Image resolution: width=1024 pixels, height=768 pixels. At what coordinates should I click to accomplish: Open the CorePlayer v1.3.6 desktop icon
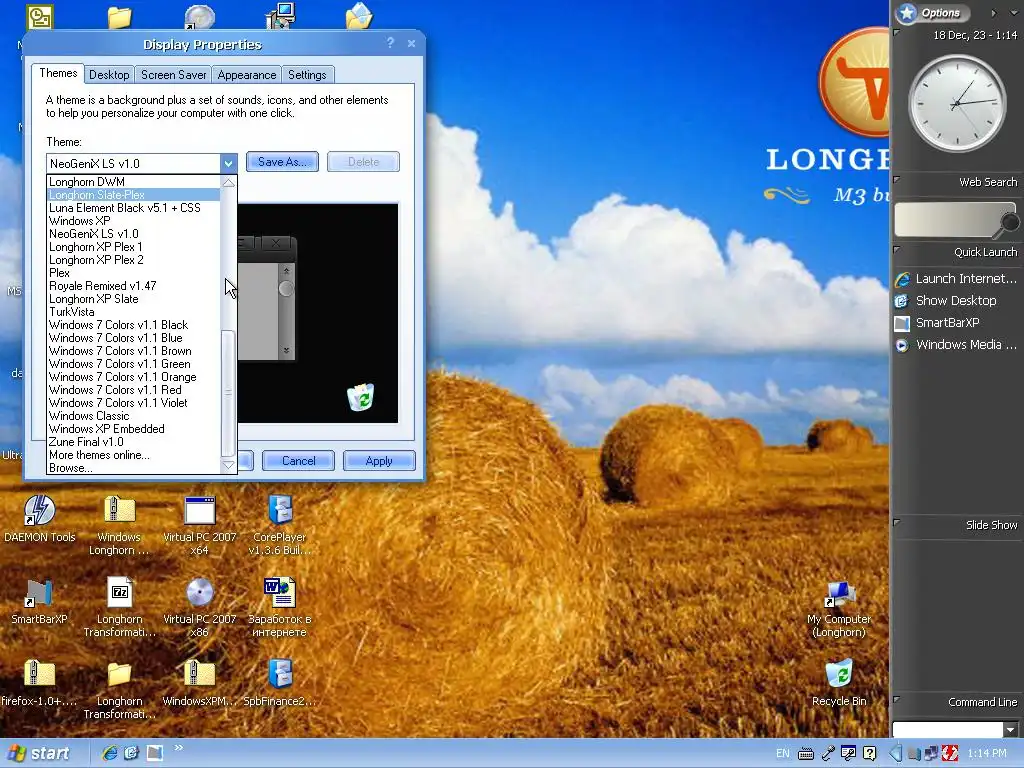pos(280,511)
